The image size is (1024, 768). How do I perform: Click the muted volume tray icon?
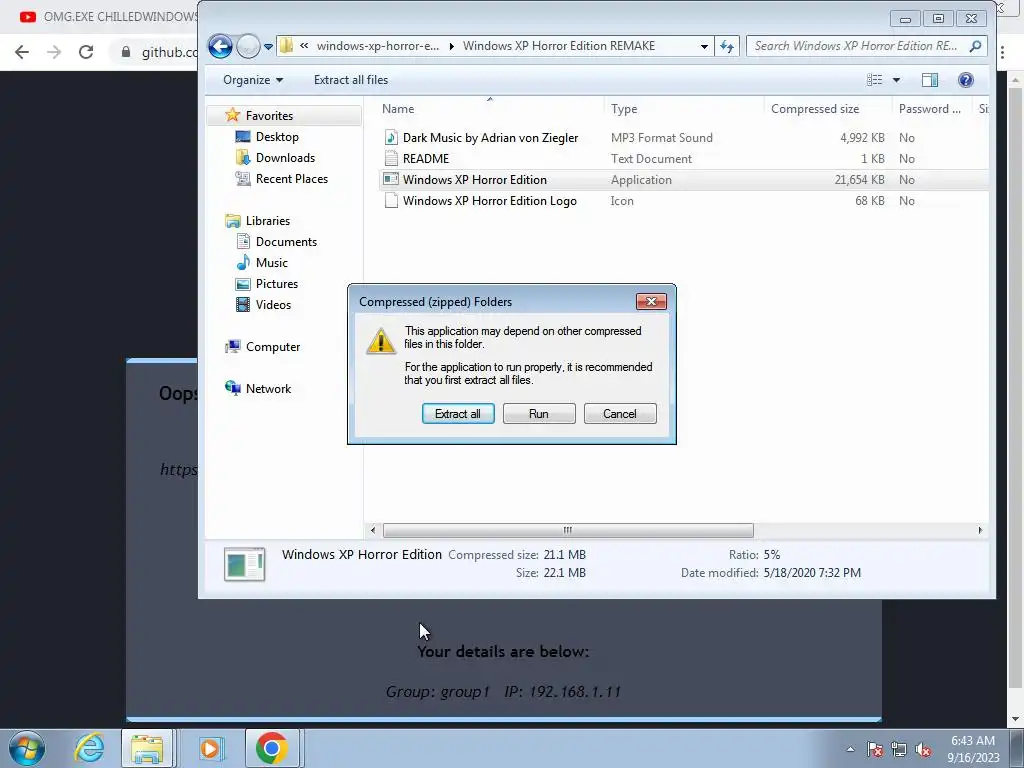[923, 749]
